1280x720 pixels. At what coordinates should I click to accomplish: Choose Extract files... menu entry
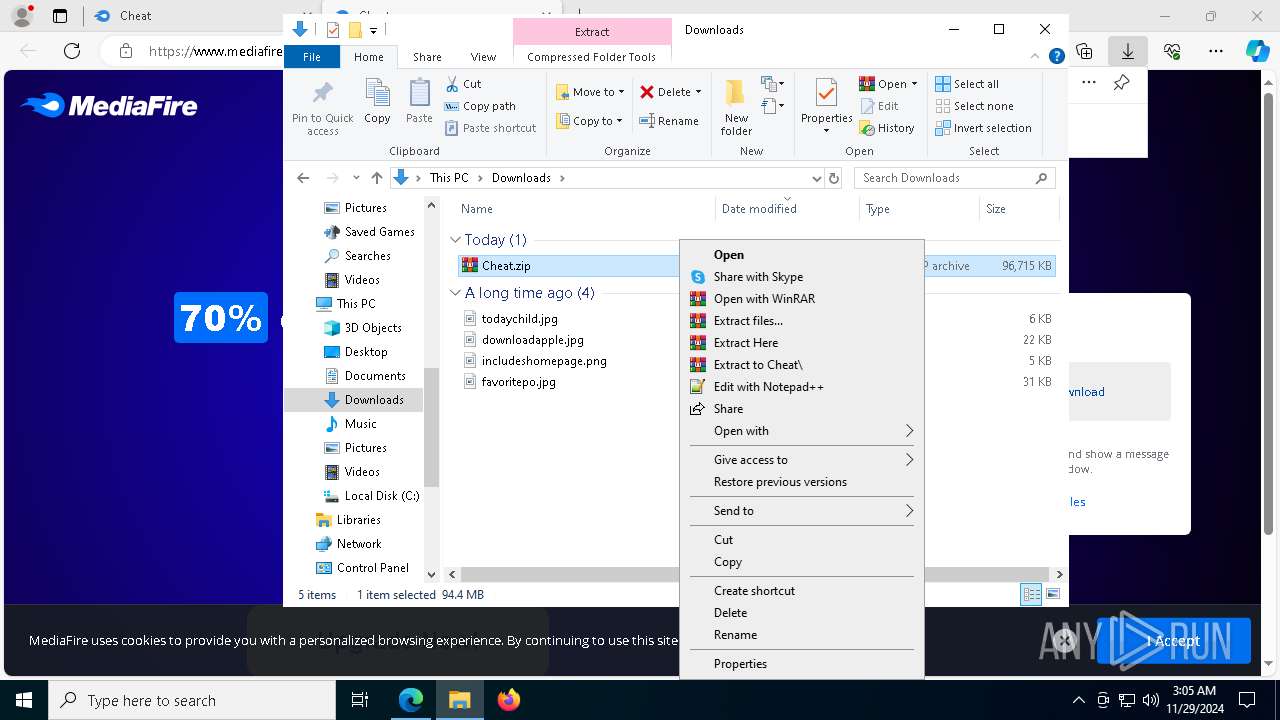click(801, 321)
